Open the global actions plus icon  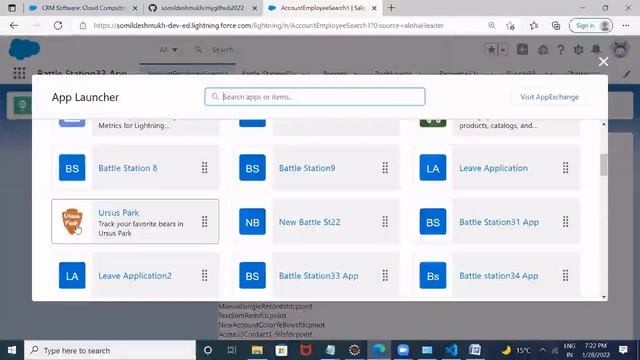(522, 49)
